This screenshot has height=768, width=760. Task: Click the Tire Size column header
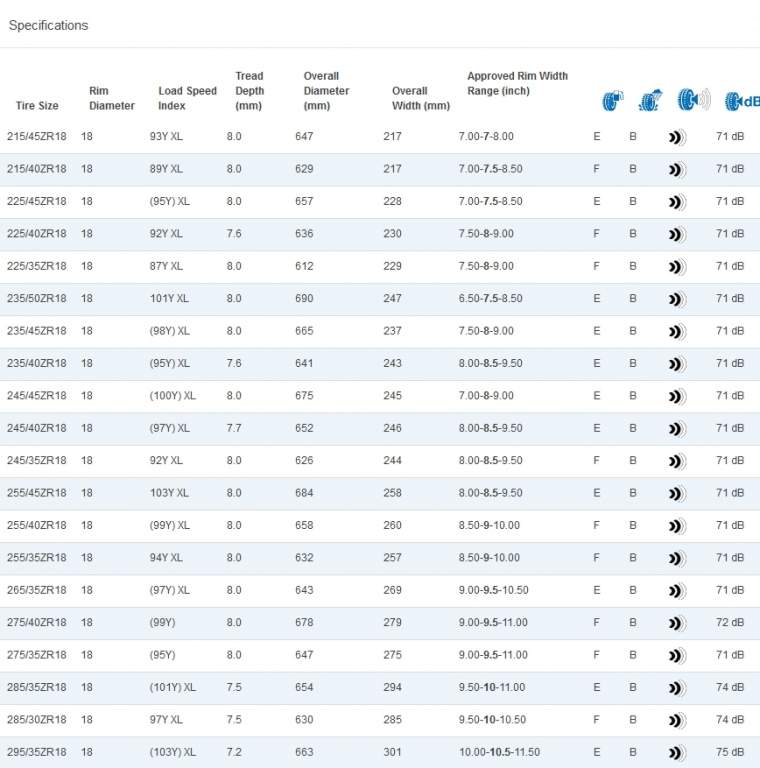pos(37,106)
